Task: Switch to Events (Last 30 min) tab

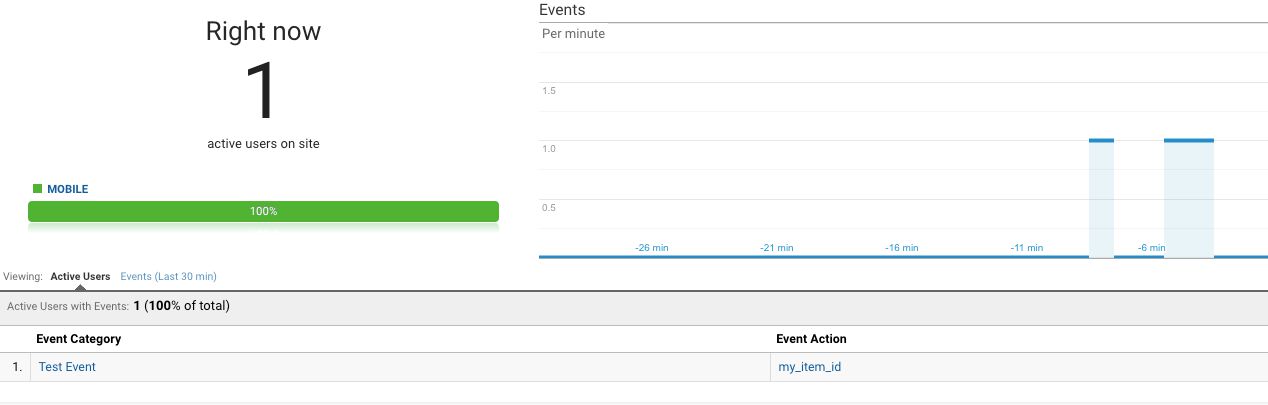Action: pyautogui.click(x=168, y=276)
